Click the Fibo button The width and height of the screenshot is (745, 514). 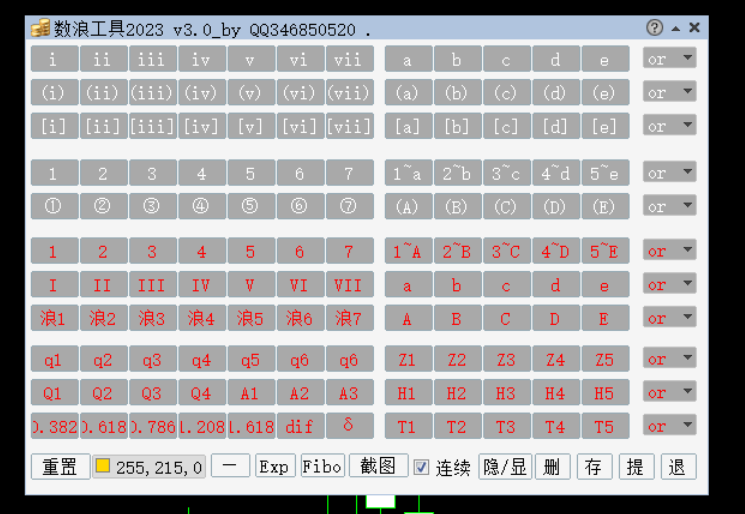coord(323,466)
